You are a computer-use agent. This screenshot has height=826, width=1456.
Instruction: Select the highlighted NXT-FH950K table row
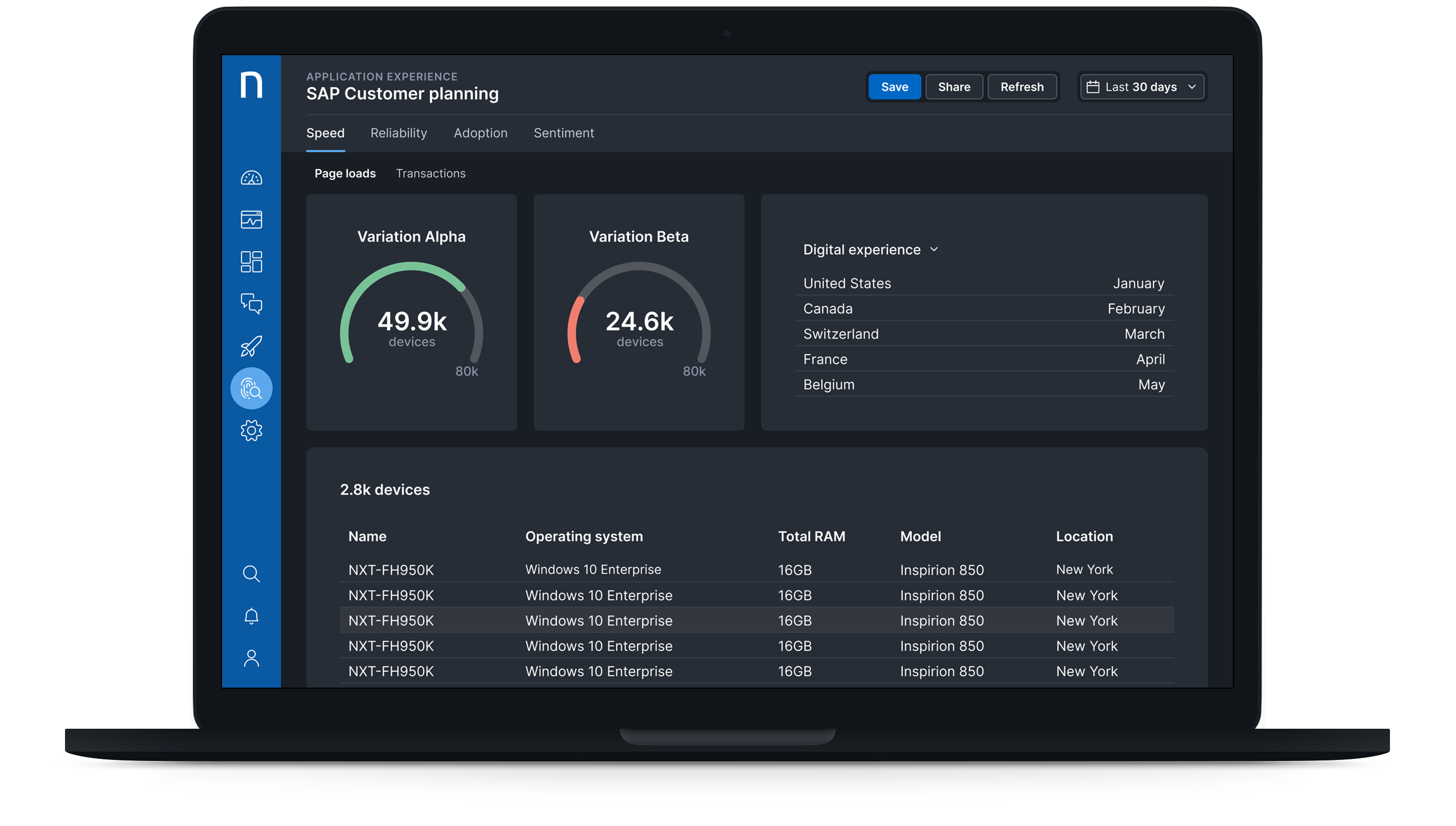click(x=757, y=621)
